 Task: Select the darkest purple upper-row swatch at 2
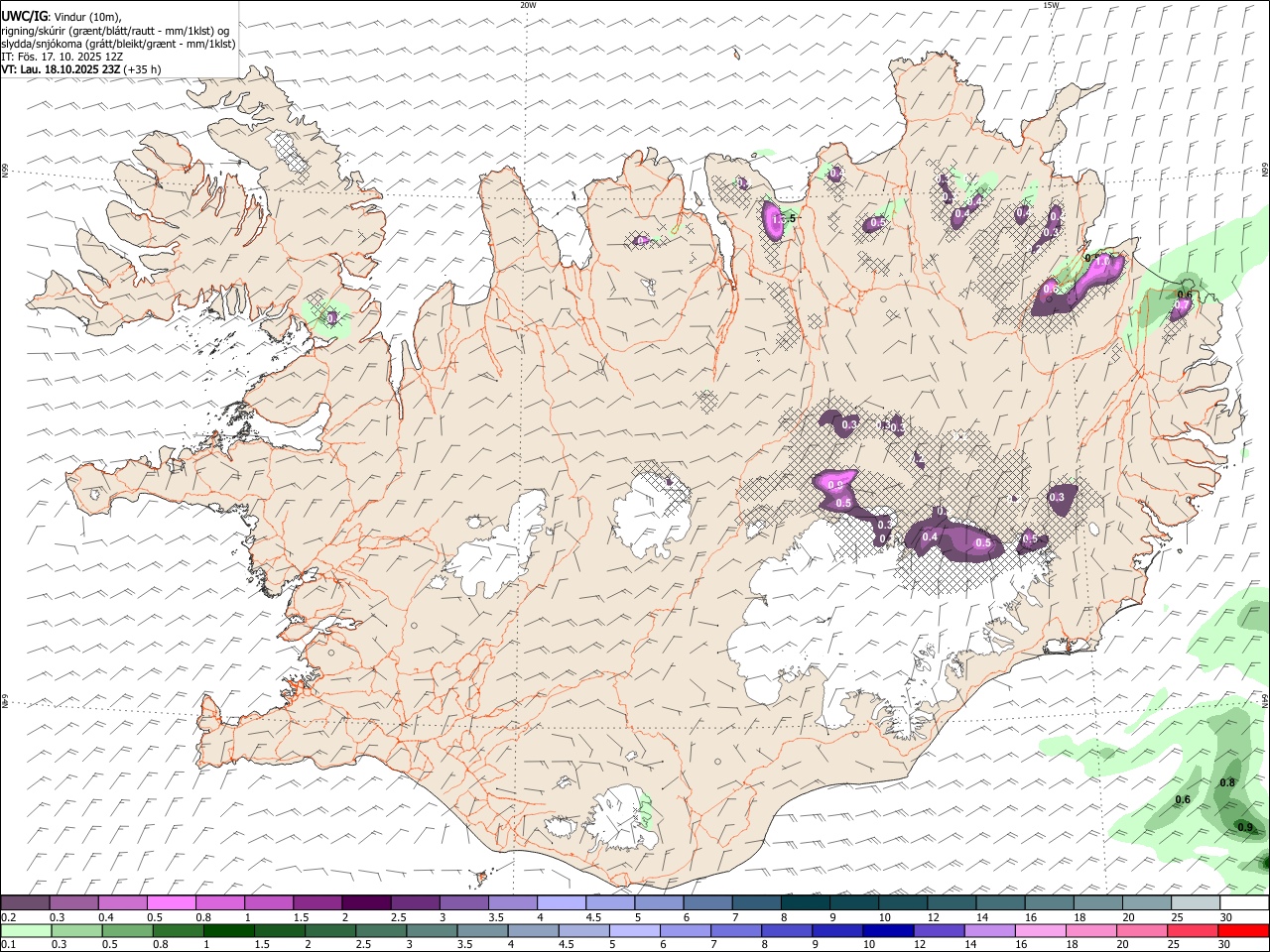[x=366, y=902]
